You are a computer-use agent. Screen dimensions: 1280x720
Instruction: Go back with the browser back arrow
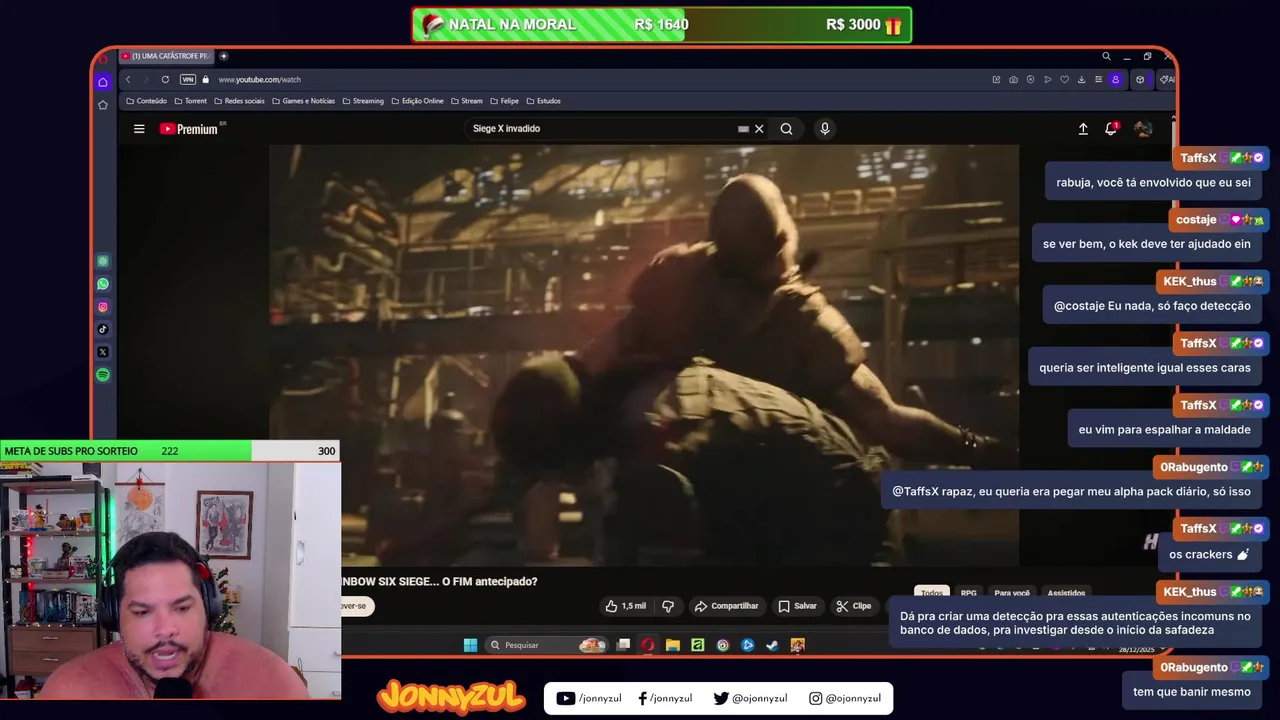click(x=127, y=80)
